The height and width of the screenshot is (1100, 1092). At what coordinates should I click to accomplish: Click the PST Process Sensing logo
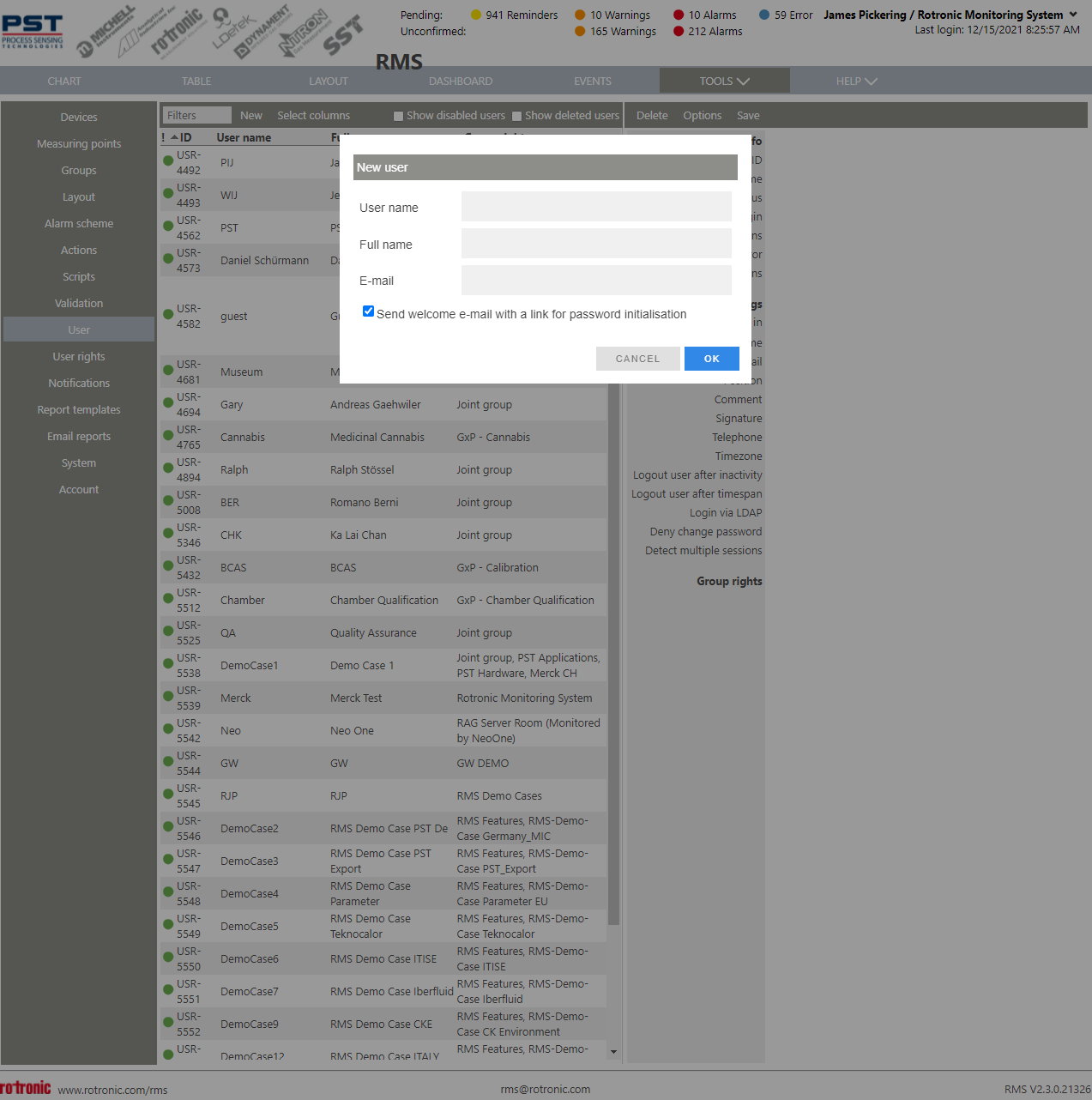33,32
